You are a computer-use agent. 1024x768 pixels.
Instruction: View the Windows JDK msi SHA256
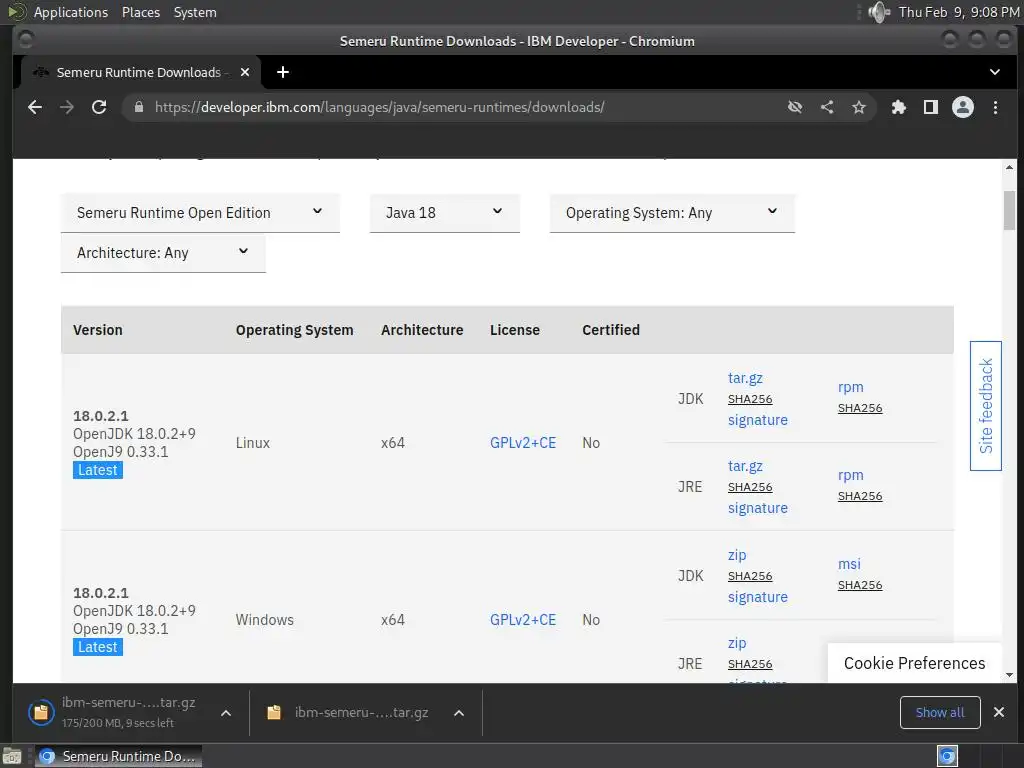point(859,585)
